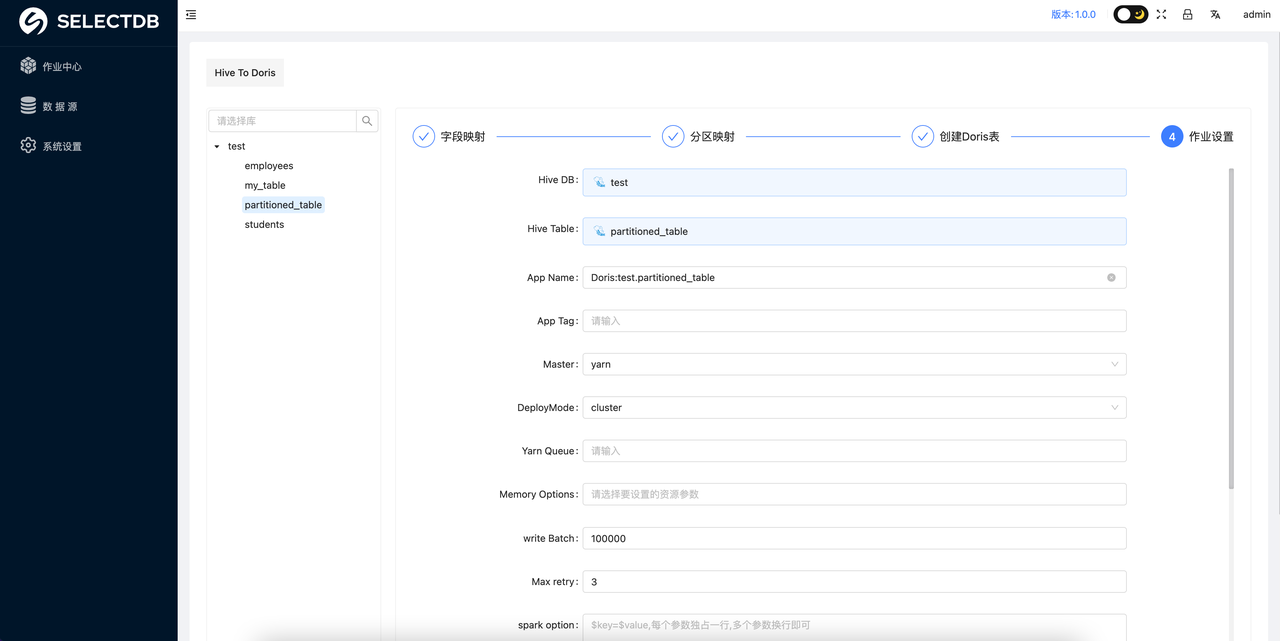The width and height of the screenshot is (1280, 641).
Task: Focus the spark option text area
Action: click(x=854, y=627)
